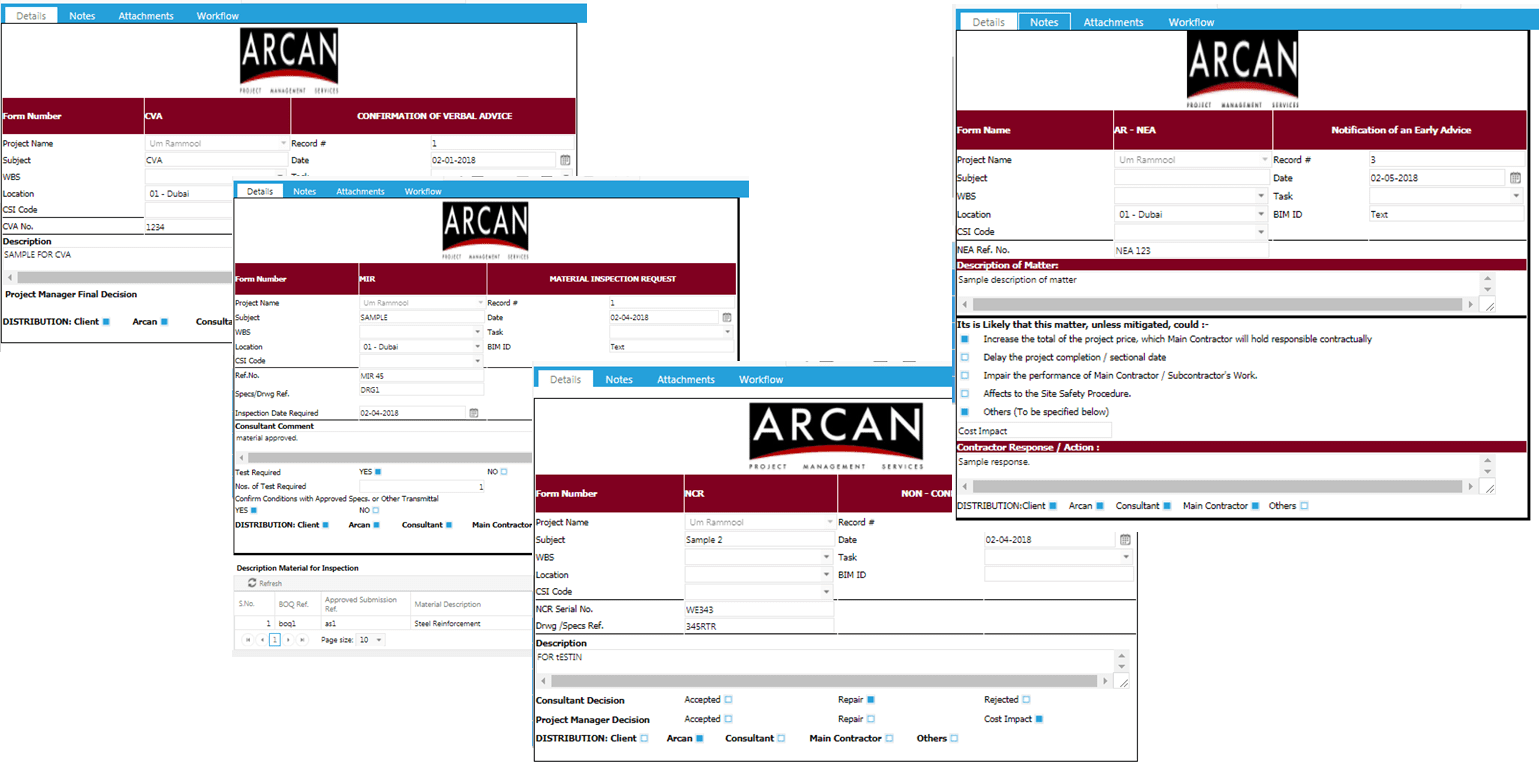Click up arrow in NEA Description of Matter box
1539x771 pixels.
pyautogui.click(x=1488, y=280)
